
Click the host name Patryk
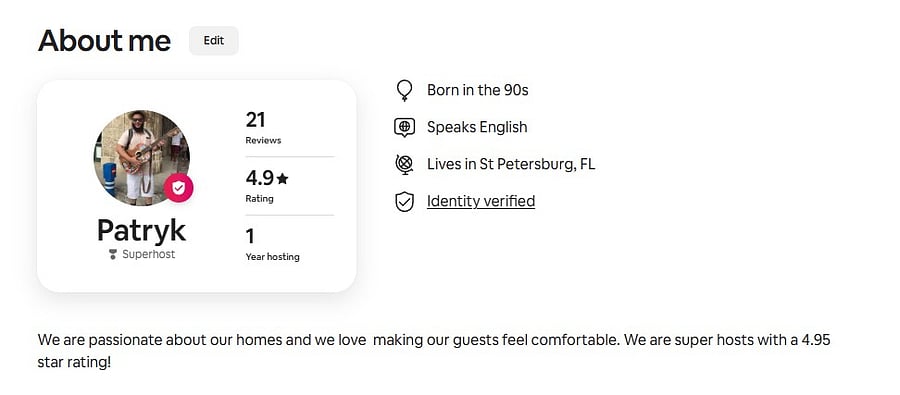(x=141, y=230)
